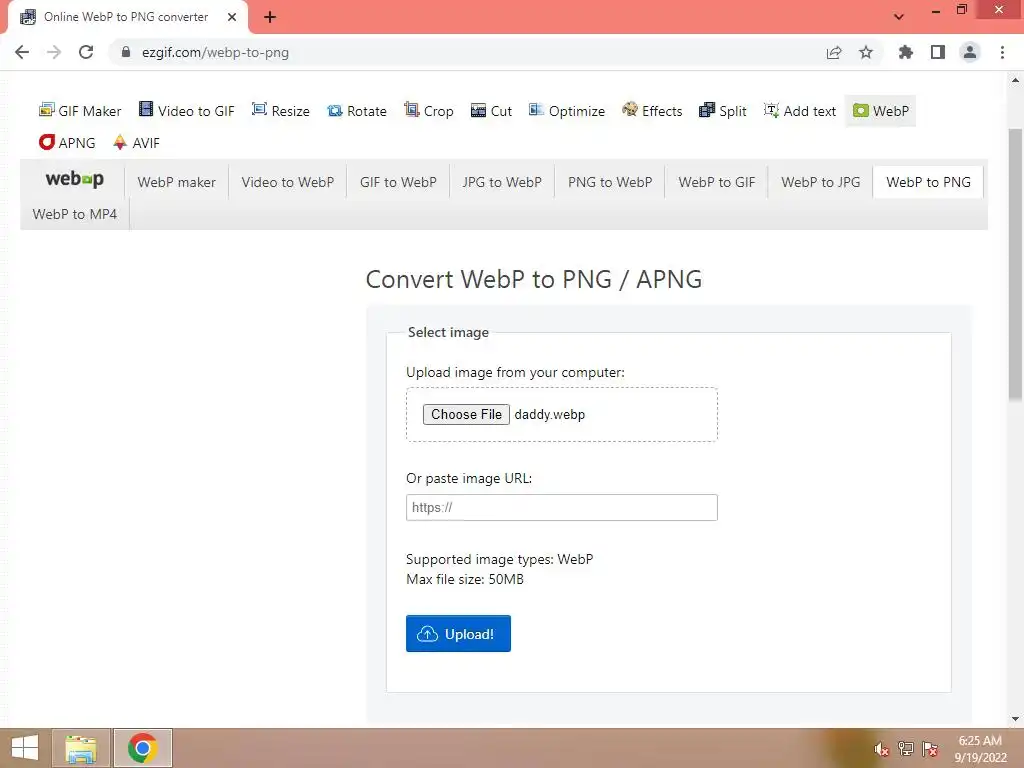The width and height of the screenshot is (1024, 768).
Task: Open Chrome's three-dot menu
Action: 1002,52
